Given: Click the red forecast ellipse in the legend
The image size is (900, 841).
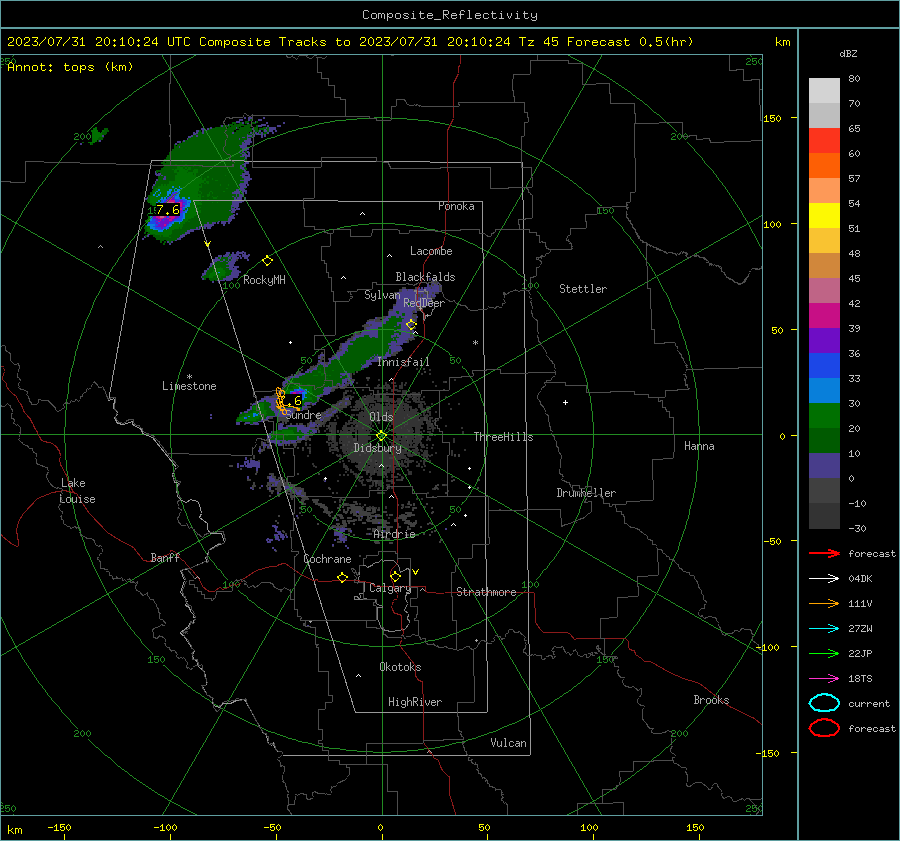Looking at the screenshot, I should coord(824,728).
